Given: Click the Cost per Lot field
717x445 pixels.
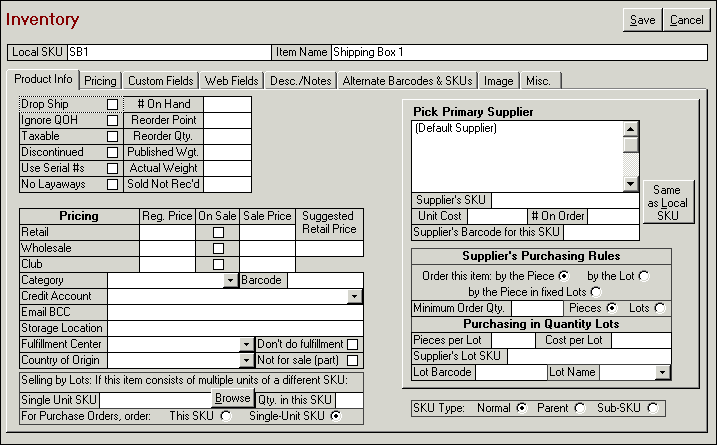Looking at the screenshot, I should click(641, 340).
